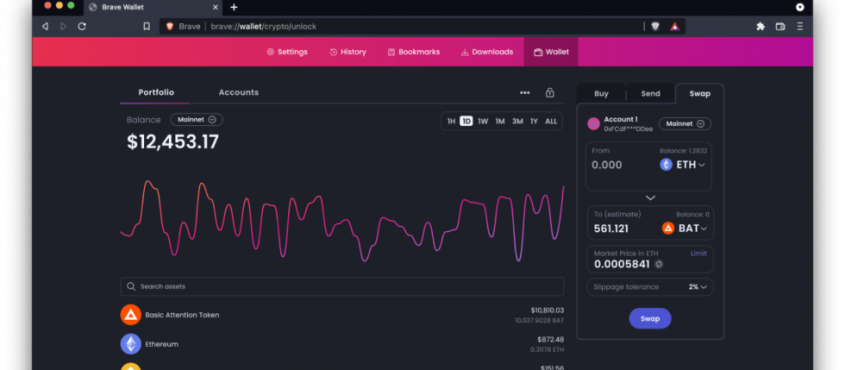
Task: Click the market price refresh icon
Action: [x=659, y=264]
